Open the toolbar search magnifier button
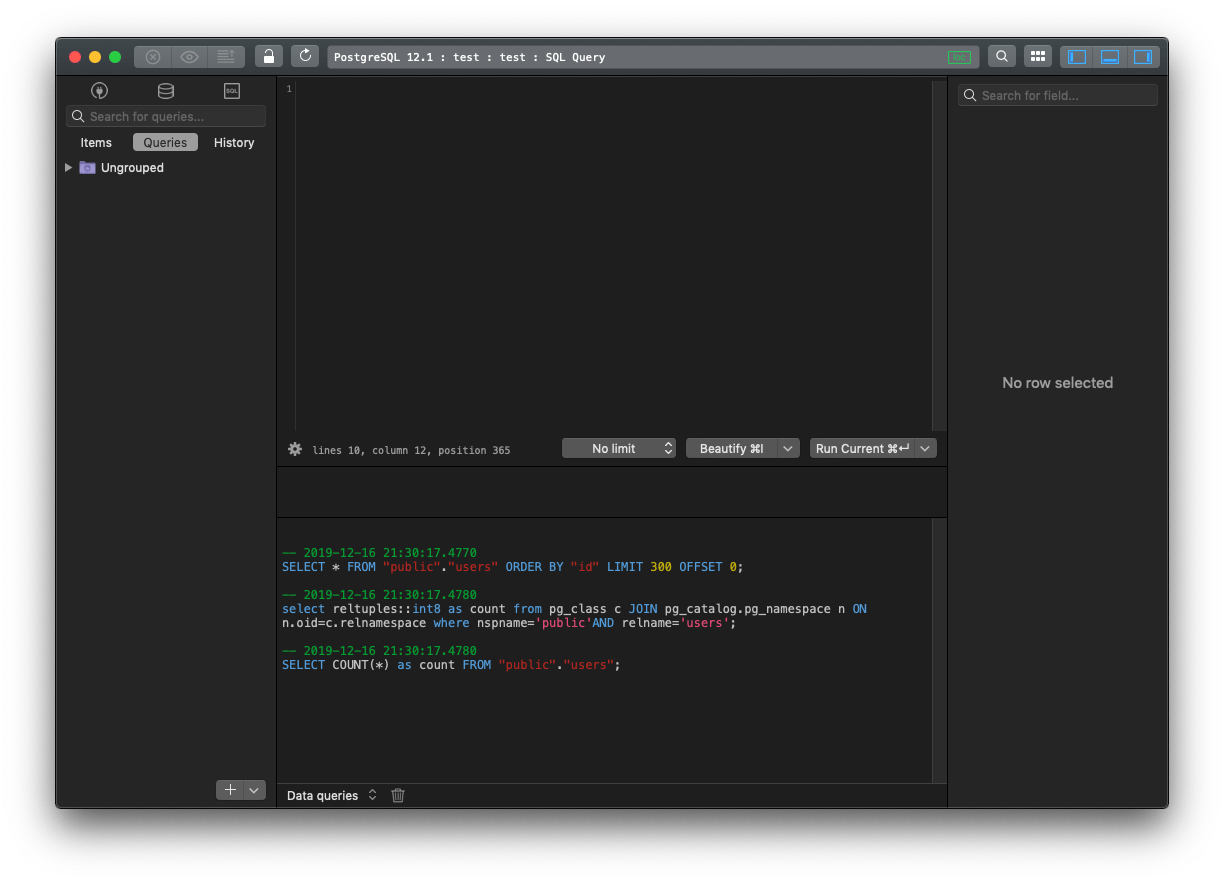Image resolution: width=1224 pixels, height=882 pixels. (1001, 57)
